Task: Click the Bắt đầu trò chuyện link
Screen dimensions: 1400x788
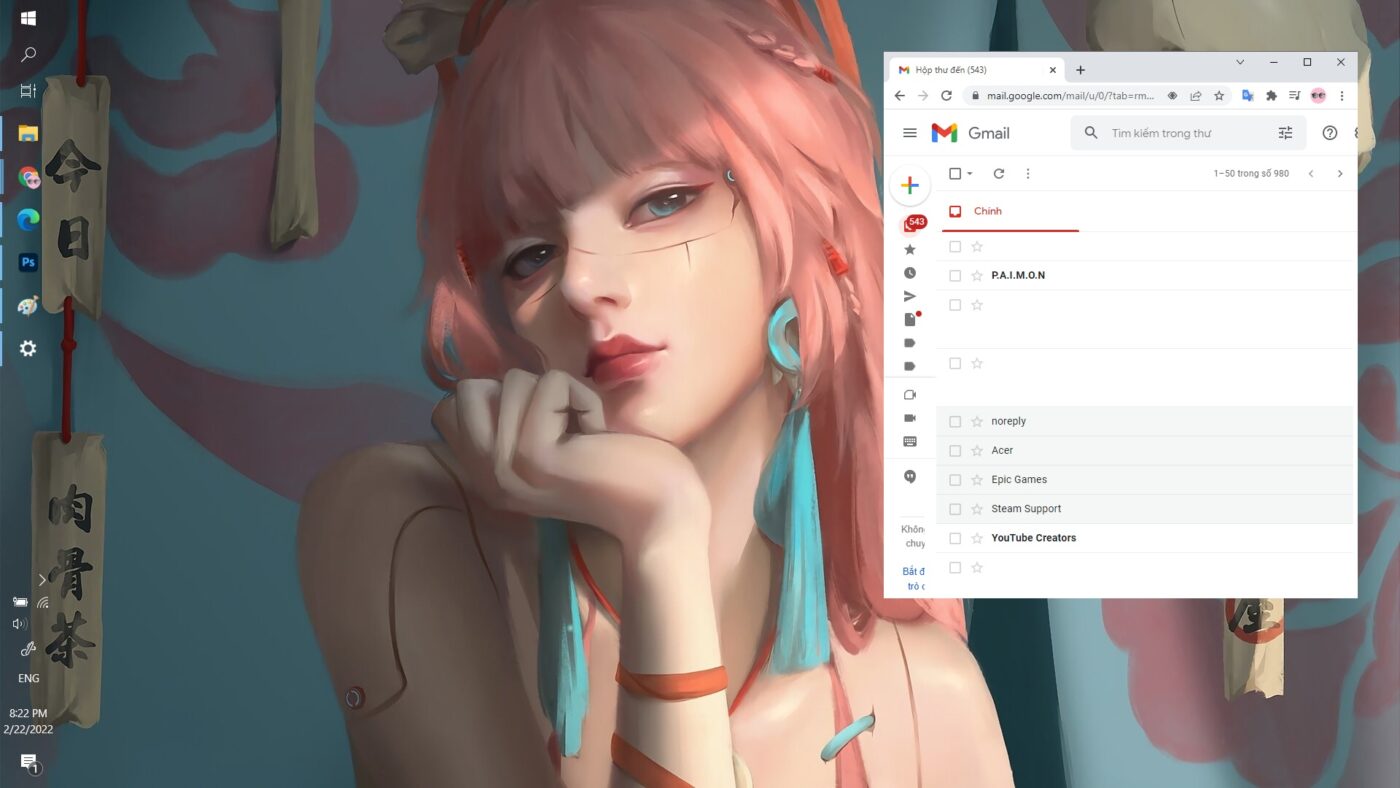Action: tap(914, 579)
